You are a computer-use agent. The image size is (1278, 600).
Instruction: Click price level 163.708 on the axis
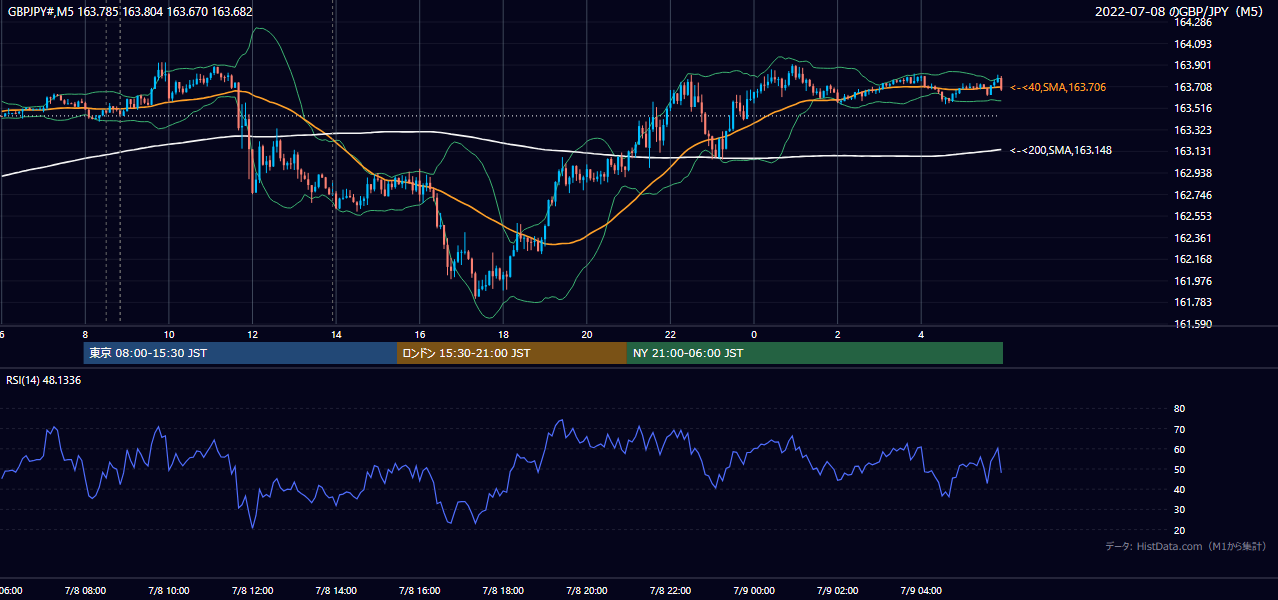tap(1192, 87)
